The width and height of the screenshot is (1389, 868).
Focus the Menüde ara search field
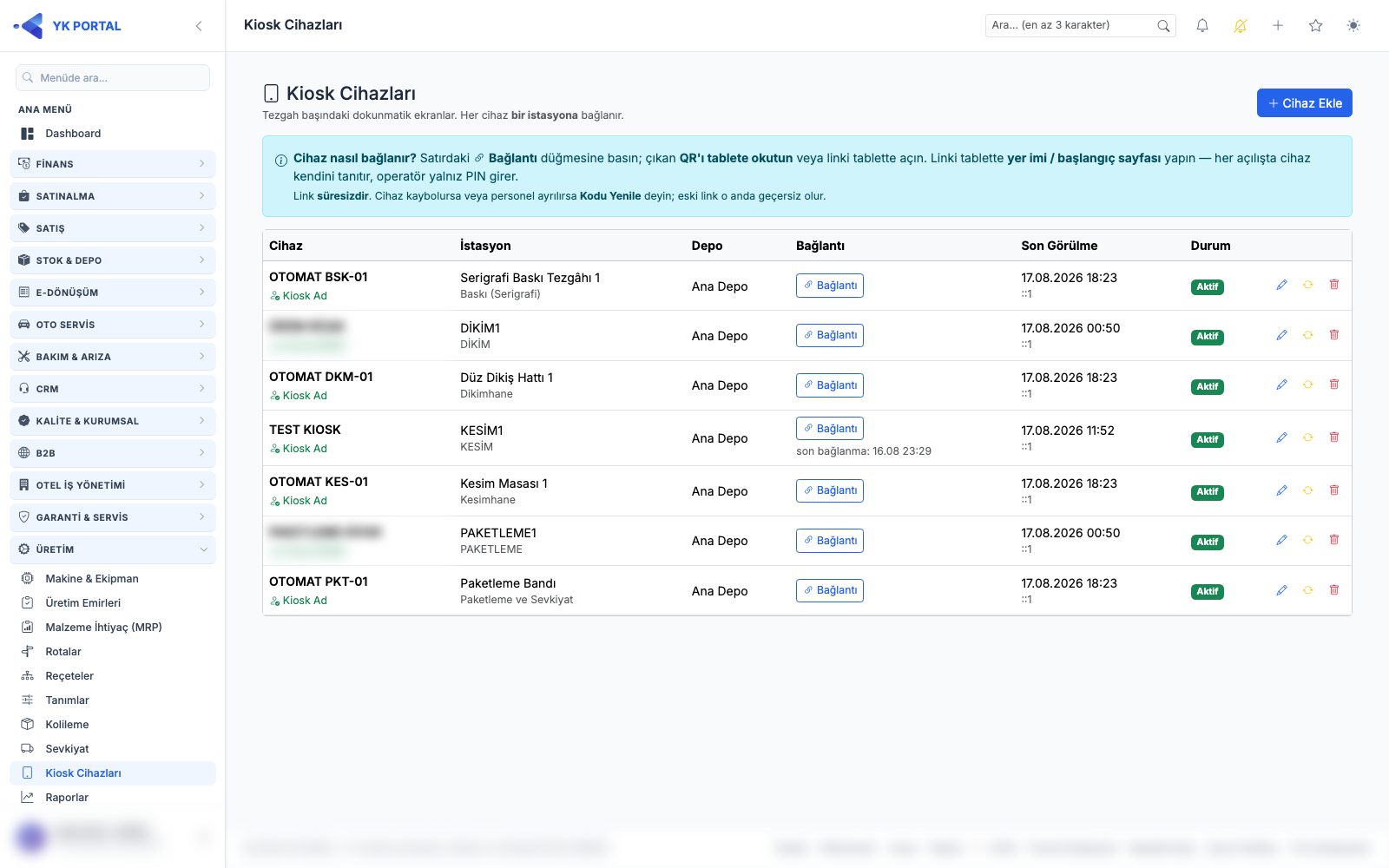[x=113, y=78]
